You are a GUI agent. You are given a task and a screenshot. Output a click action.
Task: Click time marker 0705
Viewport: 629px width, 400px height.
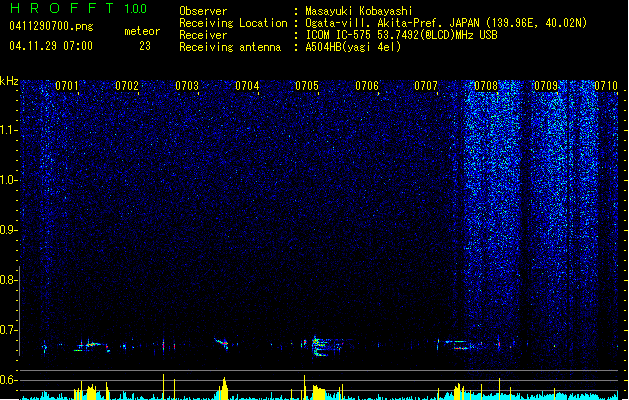pyautogui.click(x=307, y=86)
